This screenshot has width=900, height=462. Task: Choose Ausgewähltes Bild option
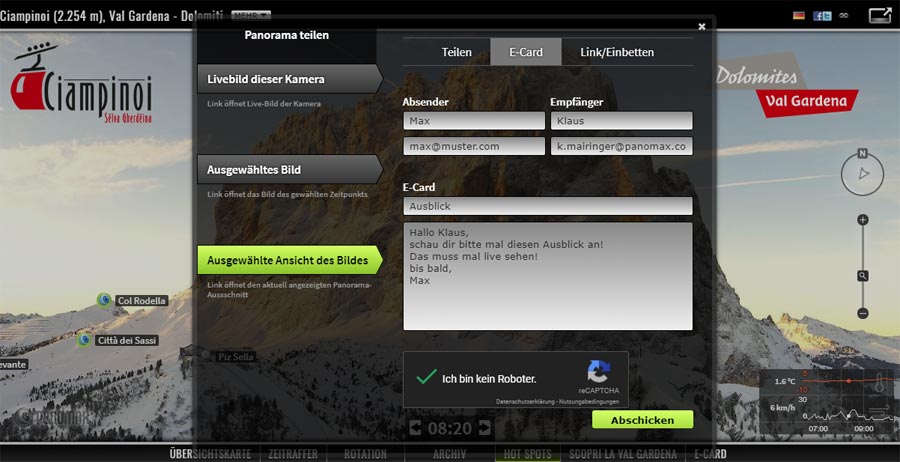point(289,170)
